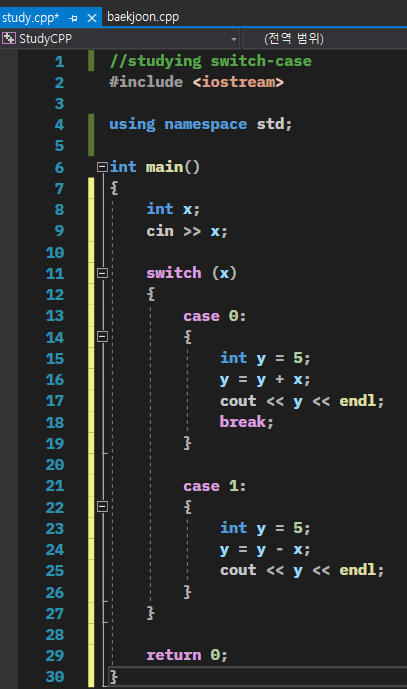407x689 pixels.
Task: Click cout statement on line 17
Action: [x=302, y=401]
